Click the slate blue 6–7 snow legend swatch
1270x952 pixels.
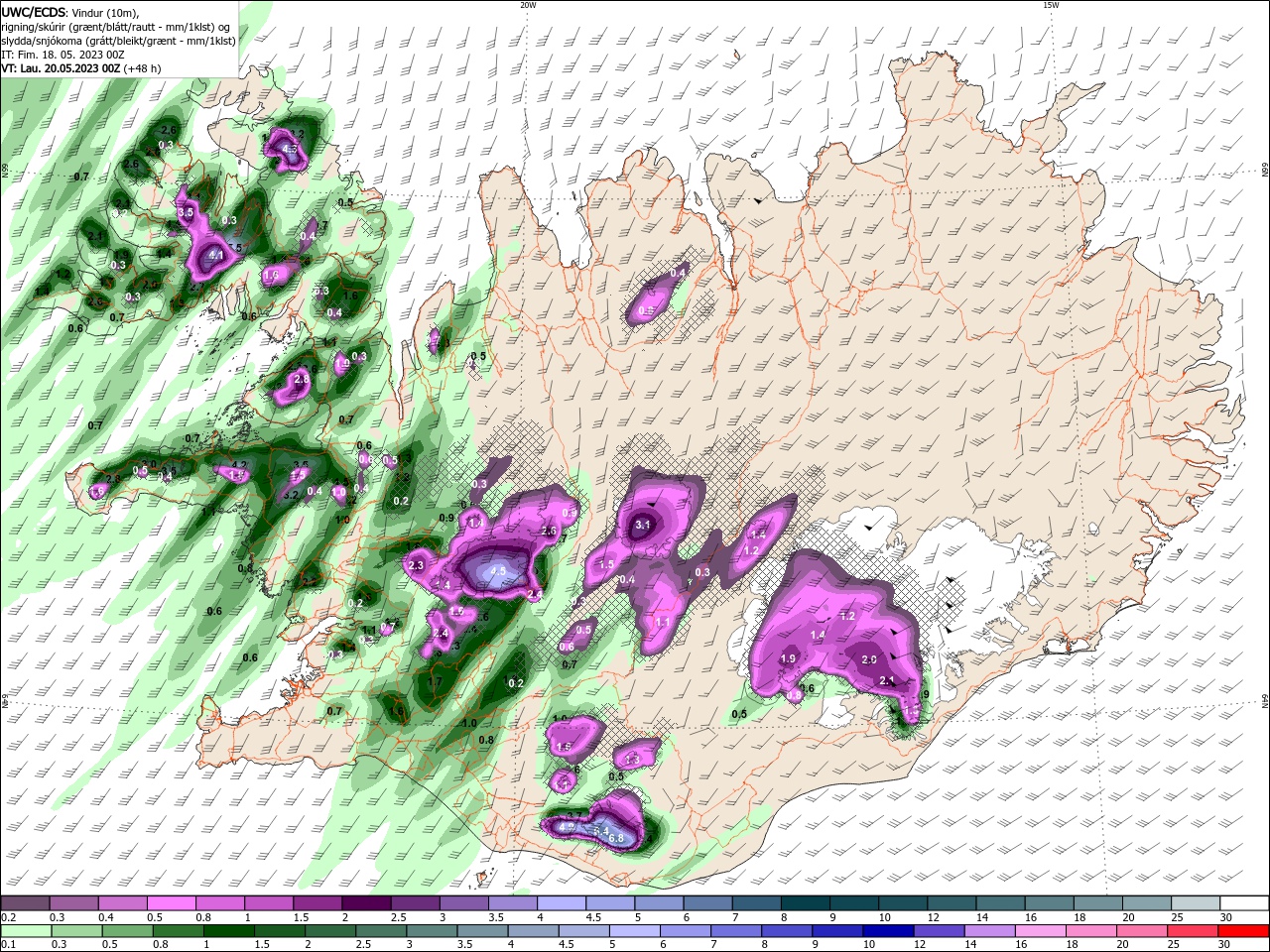708,903
